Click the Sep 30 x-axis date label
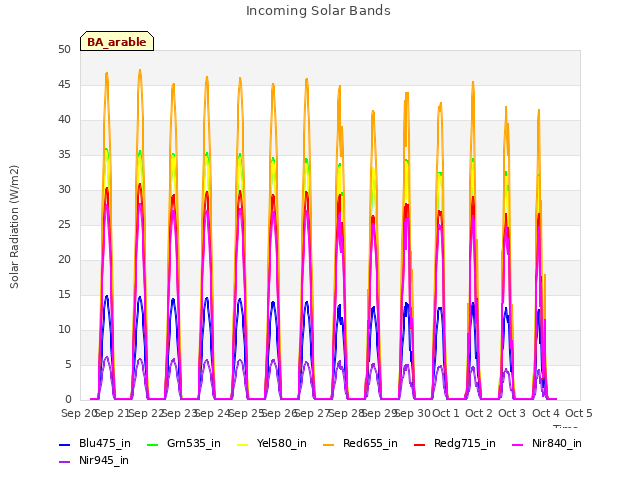Screen dimensions: 640x480 point(412,413)
